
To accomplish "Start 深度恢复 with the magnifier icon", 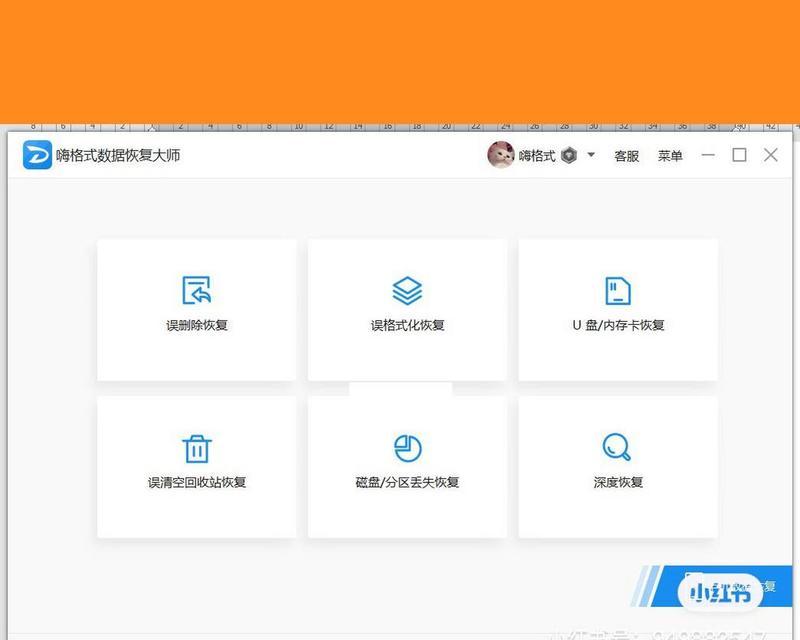I will 616,447.
